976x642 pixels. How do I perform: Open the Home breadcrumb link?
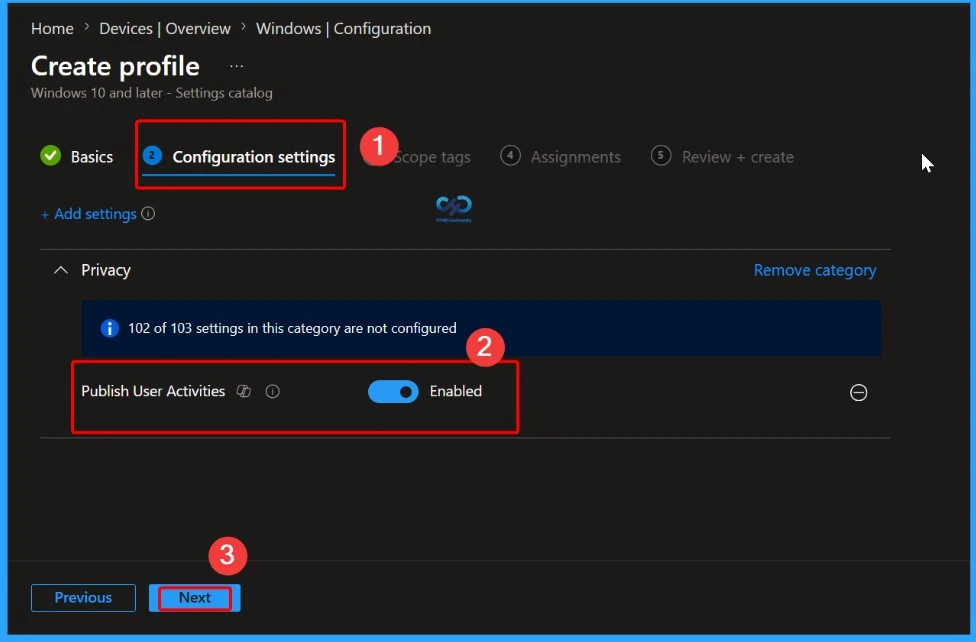[52, 29]
